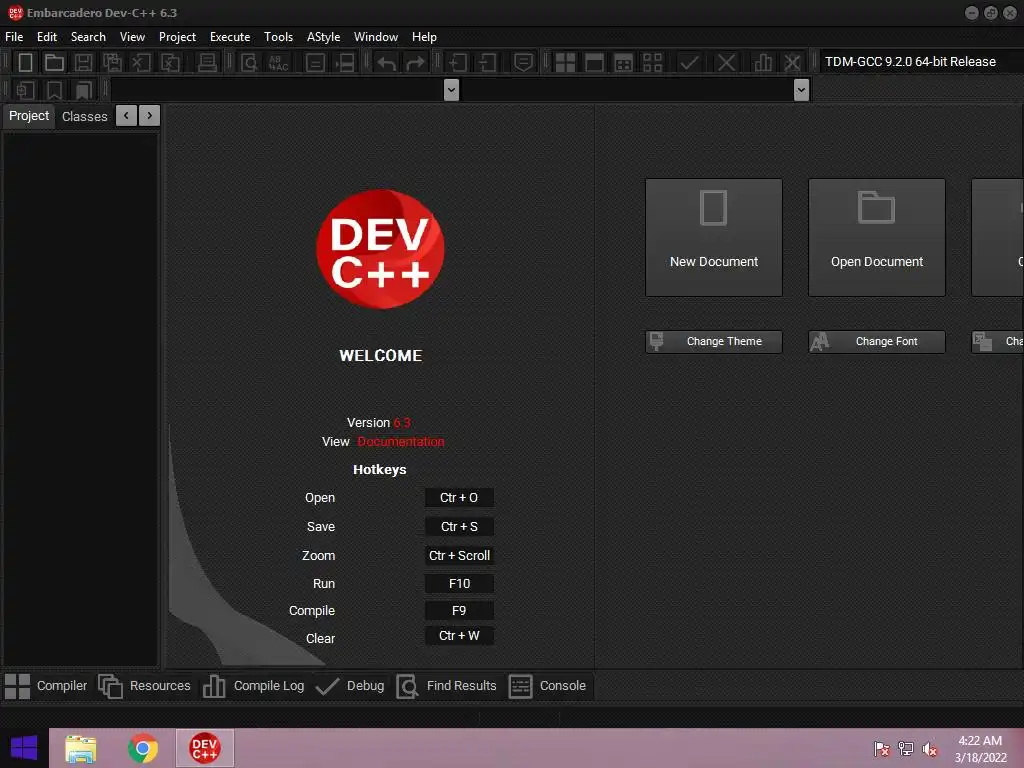The height and width of the screenshot is (768, 1024).
Task: Click the New source file toolbar icon
Action: [x=25, y=63]
